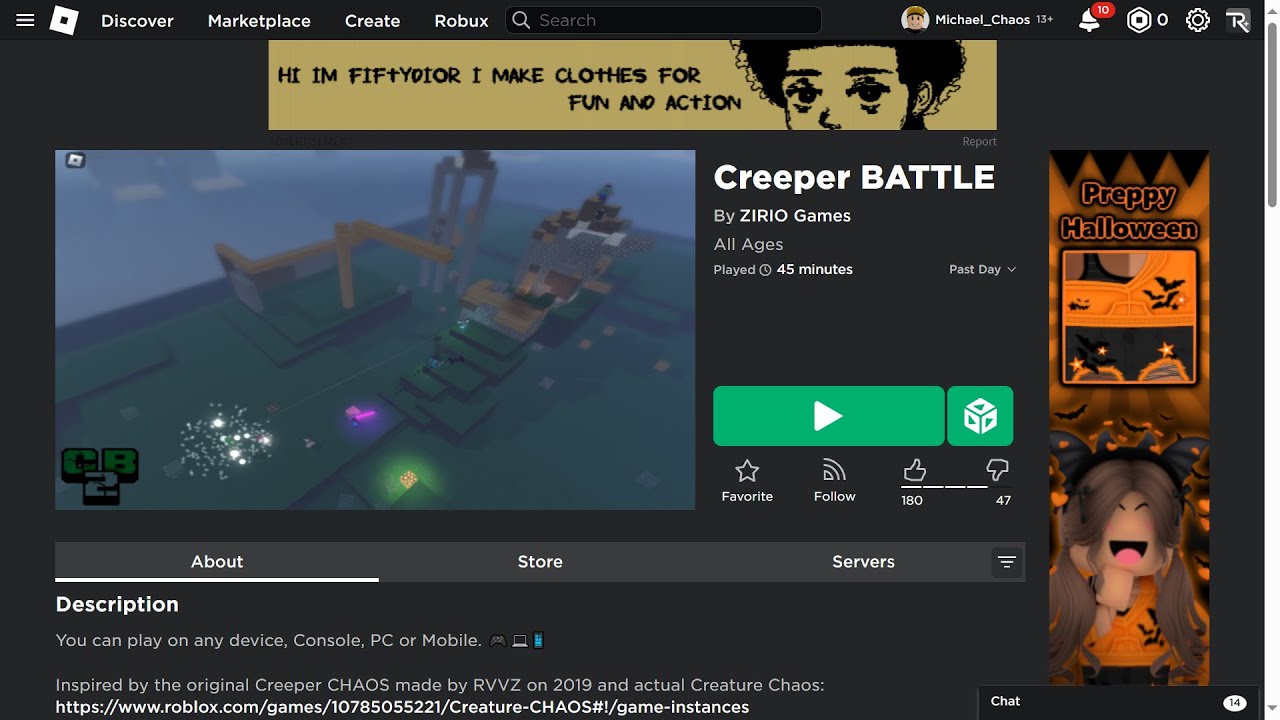Viewport: 1280px width, 720px height.
Task: Open the Robux balance icon
Action: tap(1139, 20)
